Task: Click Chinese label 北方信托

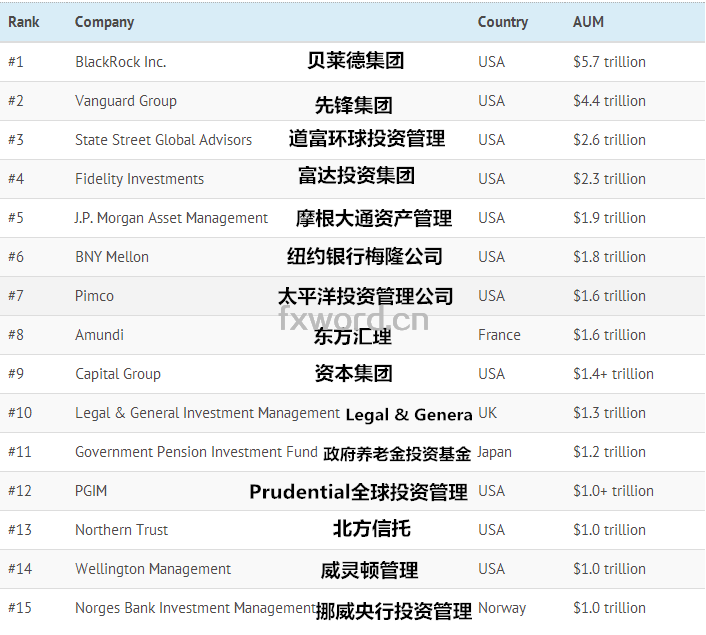Action: 372,529
